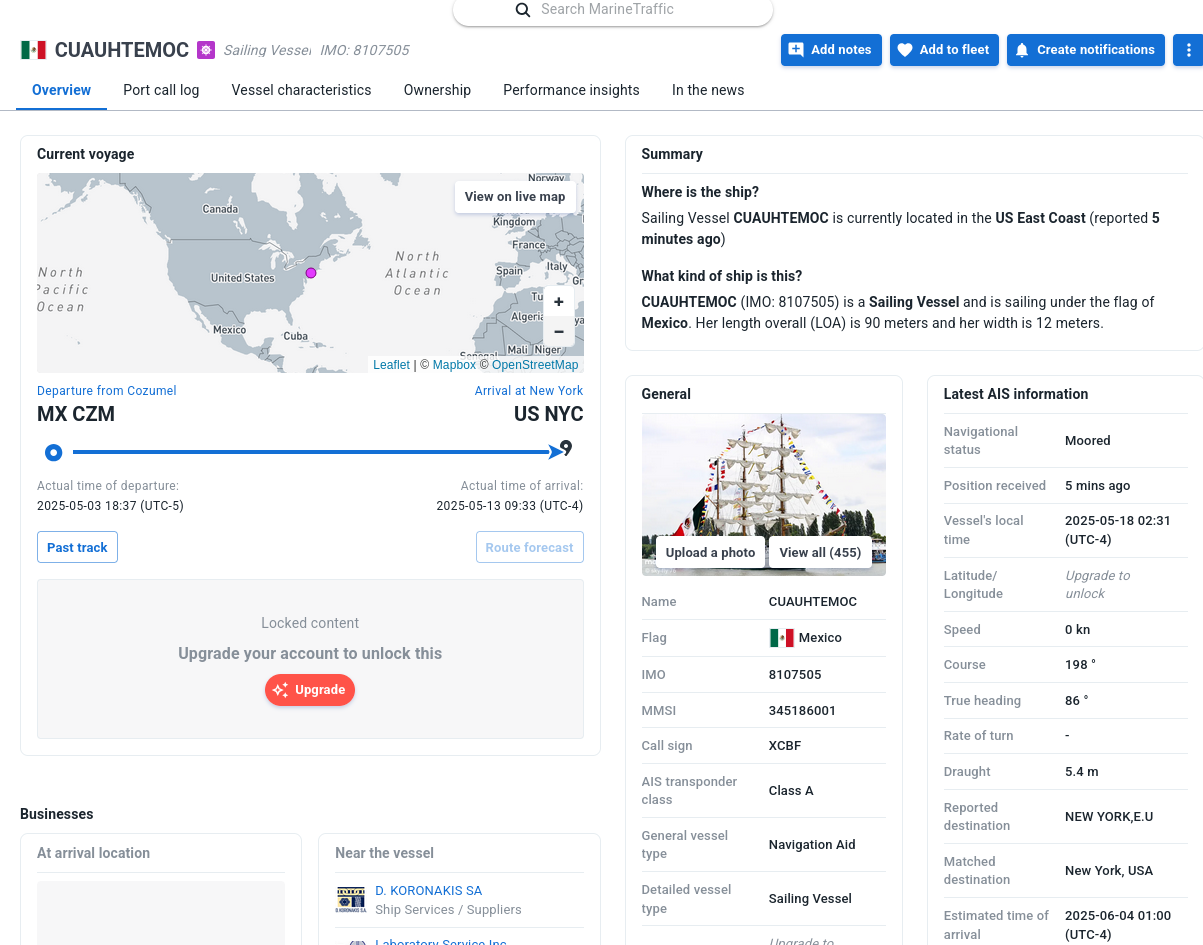This screenshot has width=1203, height=945.
Task: Open the Port call log tab
Action: [161, 90]
